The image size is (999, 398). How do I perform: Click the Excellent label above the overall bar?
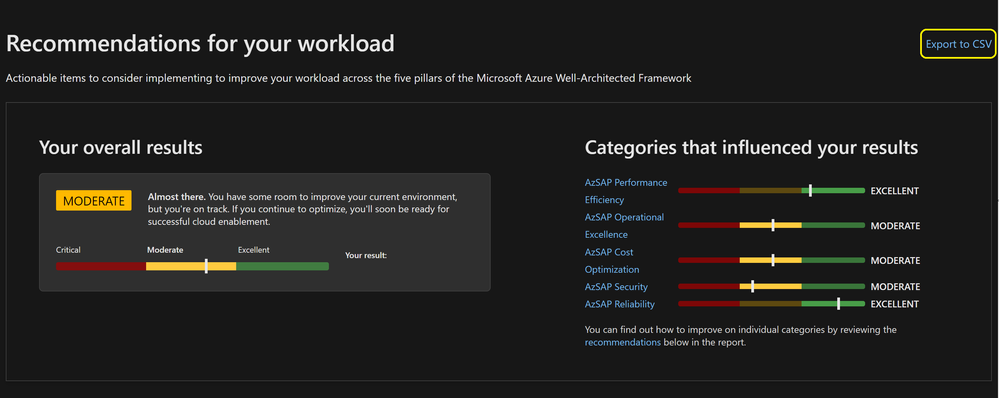(x=254, y=250)
